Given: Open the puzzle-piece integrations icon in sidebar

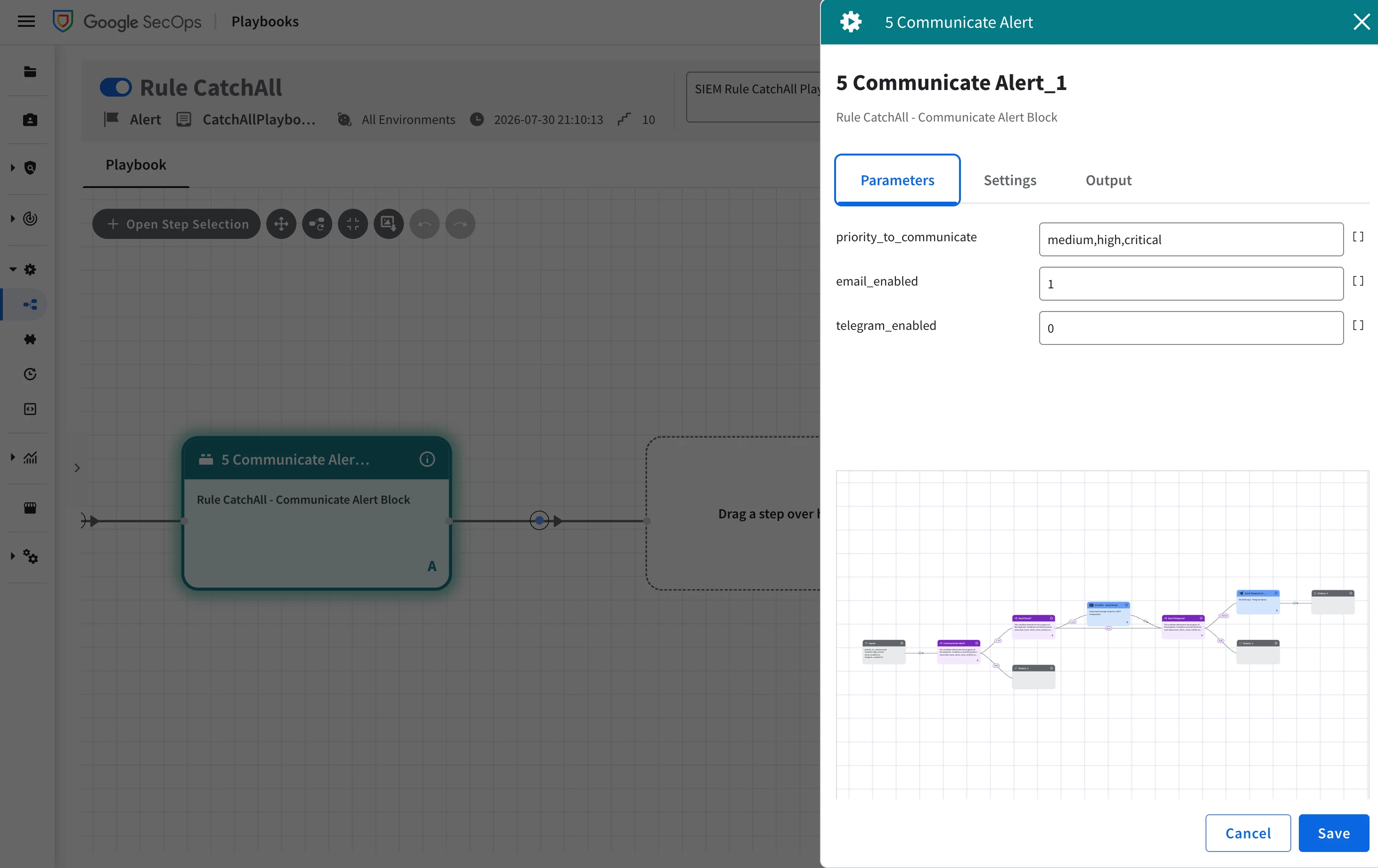Looking at the screenshot, I should (30, 339).
